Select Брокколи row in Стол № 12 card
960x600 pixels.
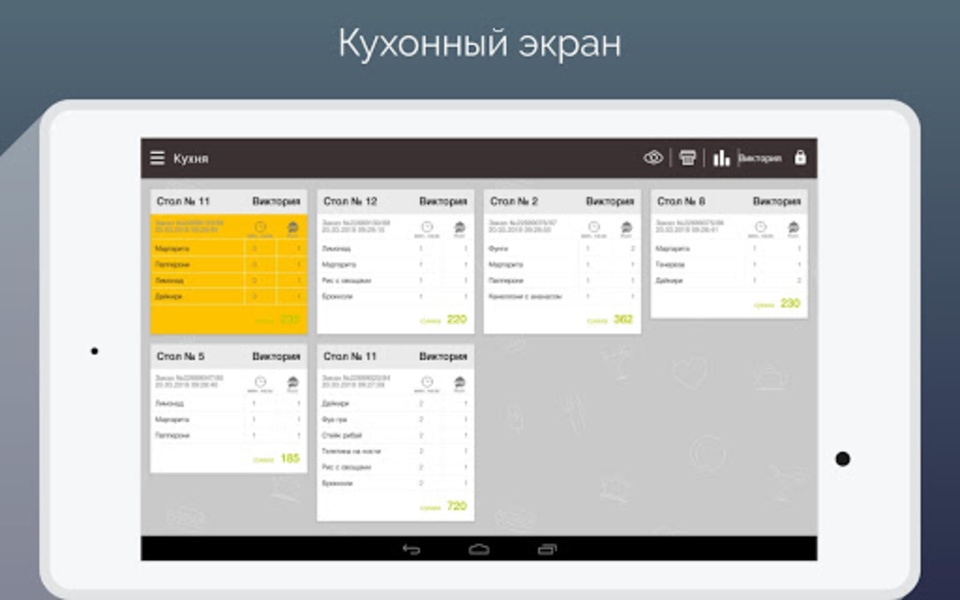[x=395, y=296]
